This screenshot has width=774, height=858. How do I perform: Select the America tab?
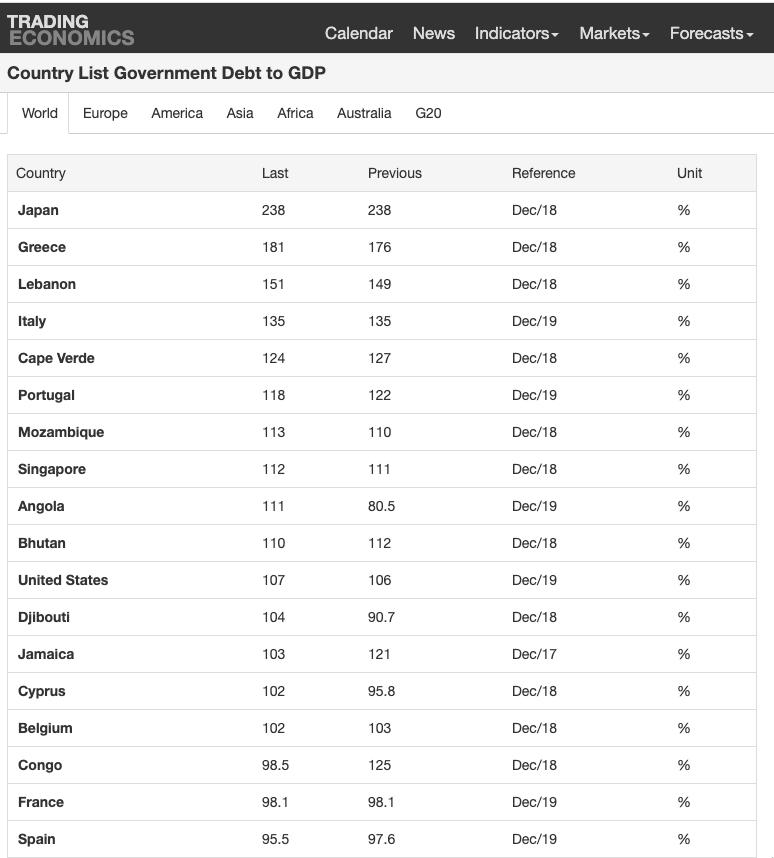pyautogui.click(x=177, y=113)
